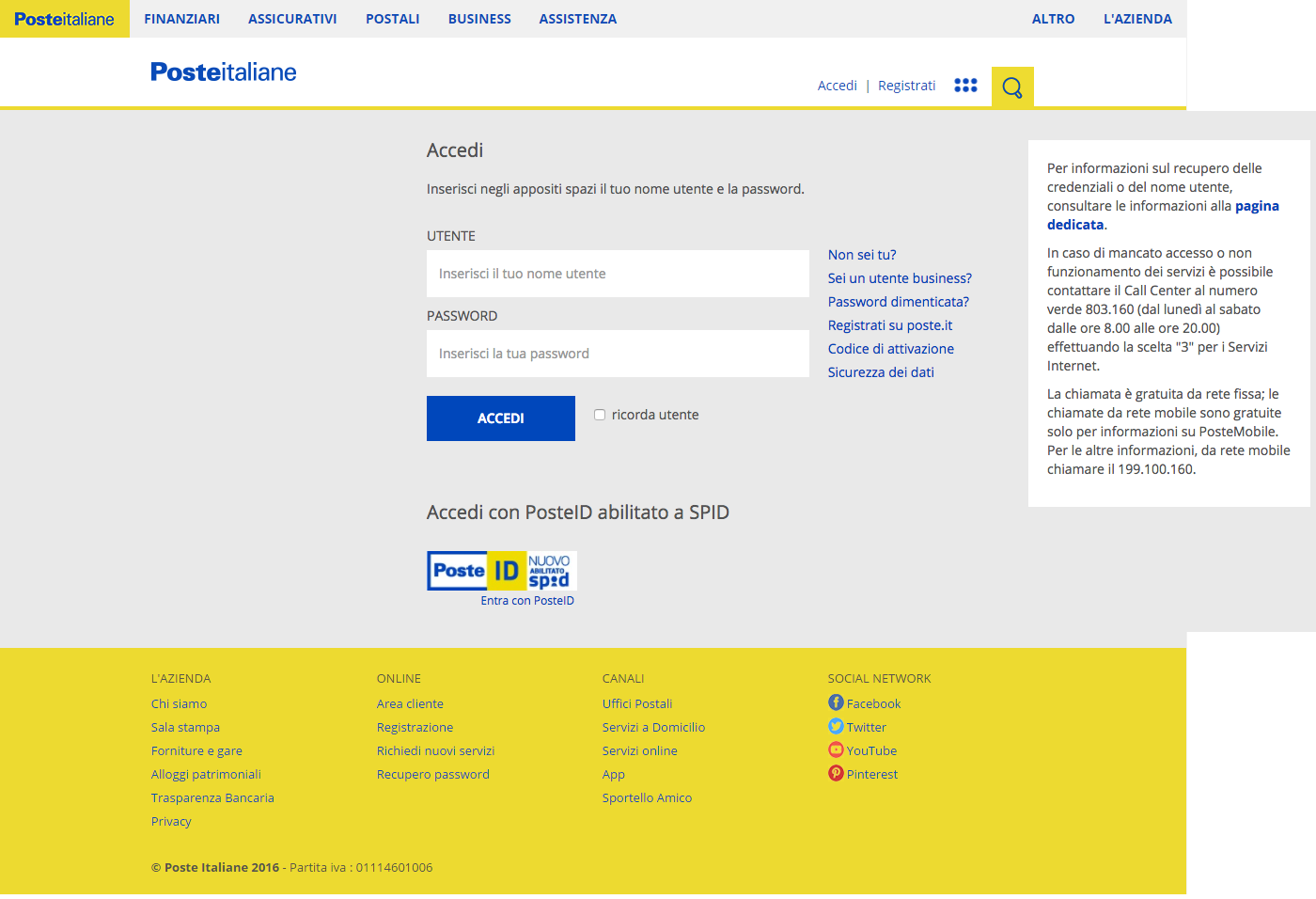1316x899 pixels.
Task: Click the YouTube icon in footer
Action: [836, 749]
